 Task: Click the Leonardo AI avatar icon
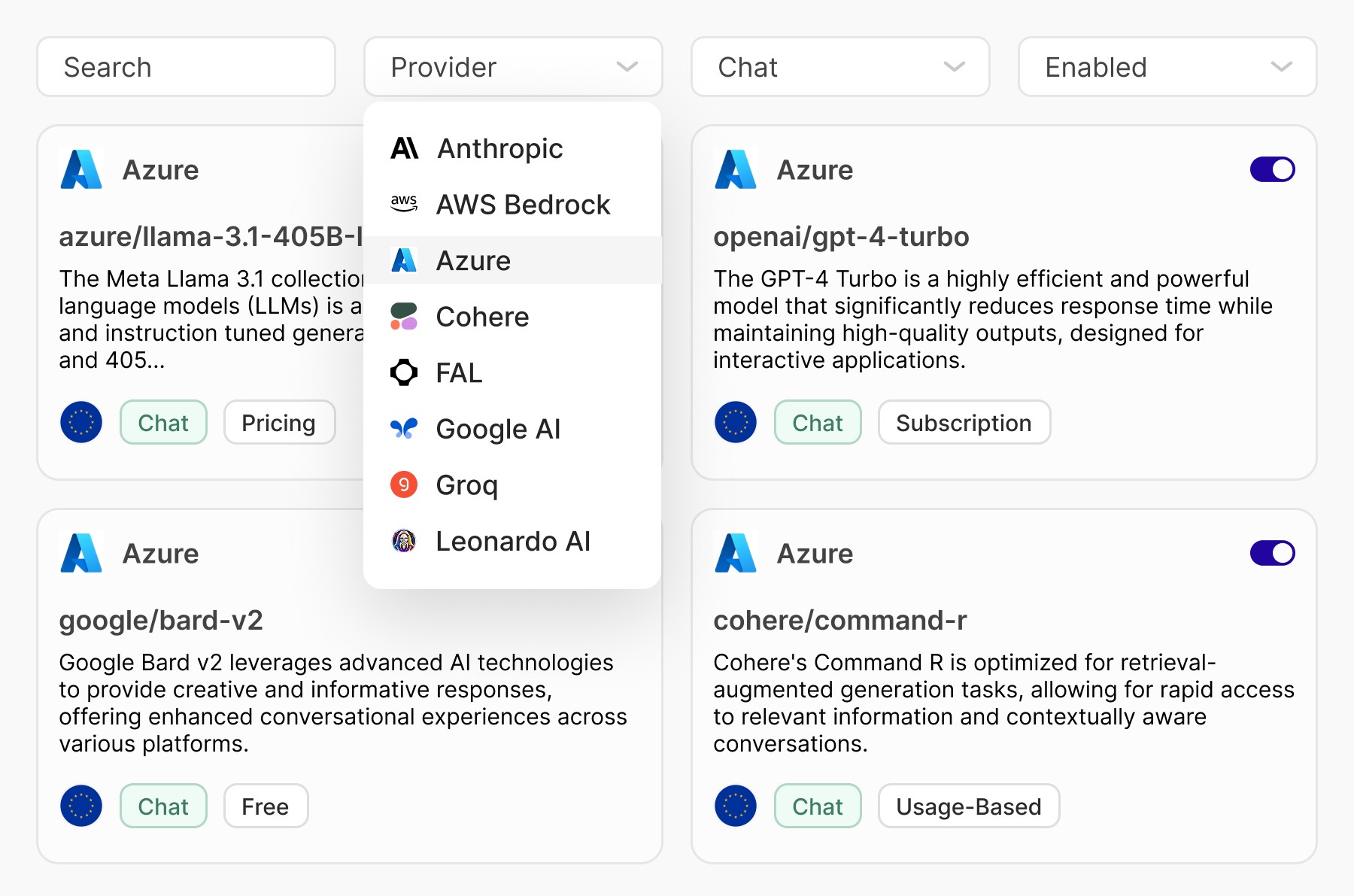point(404,541)
